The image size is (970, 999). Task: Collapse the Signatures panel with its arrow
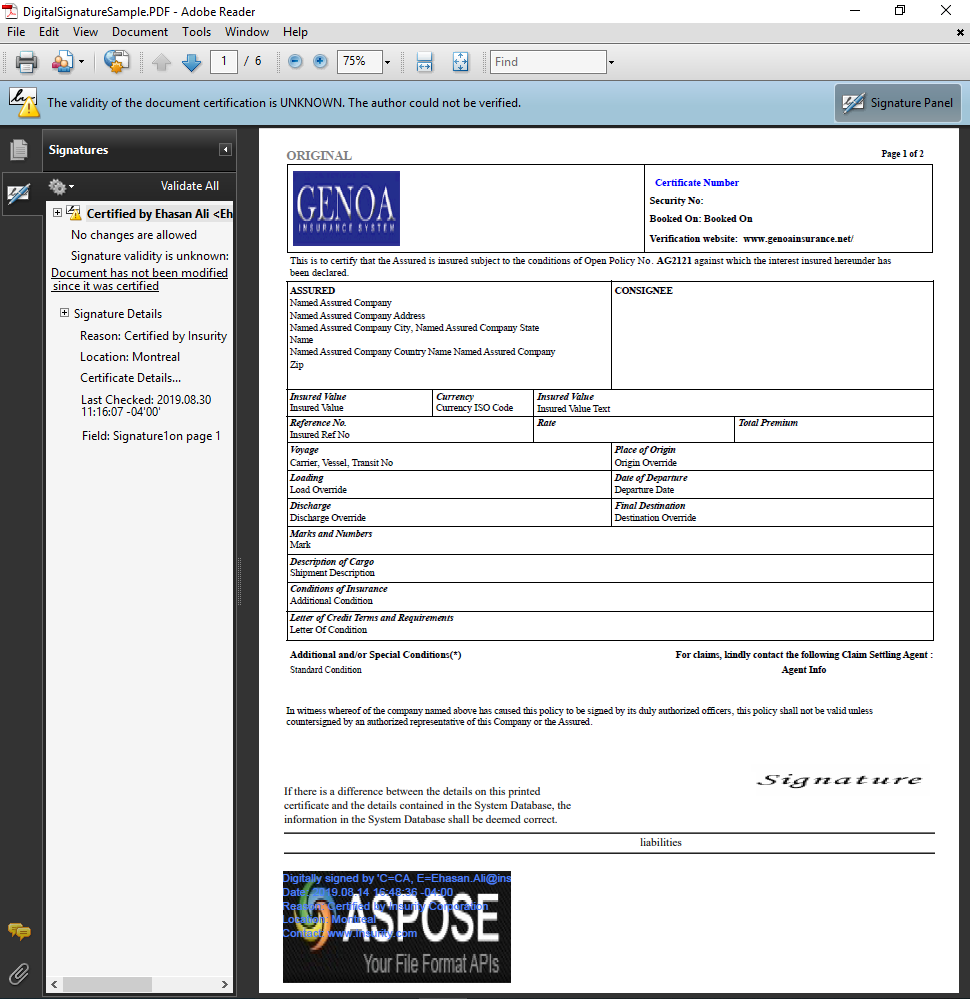[x=224, y=149]
